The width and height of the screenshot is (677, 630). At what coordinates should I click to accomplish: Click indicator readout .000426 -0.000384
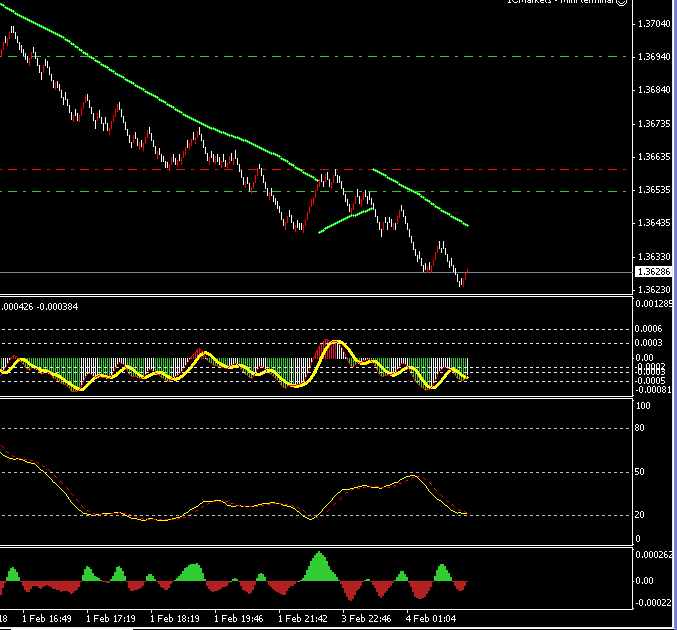click(39, 307)
